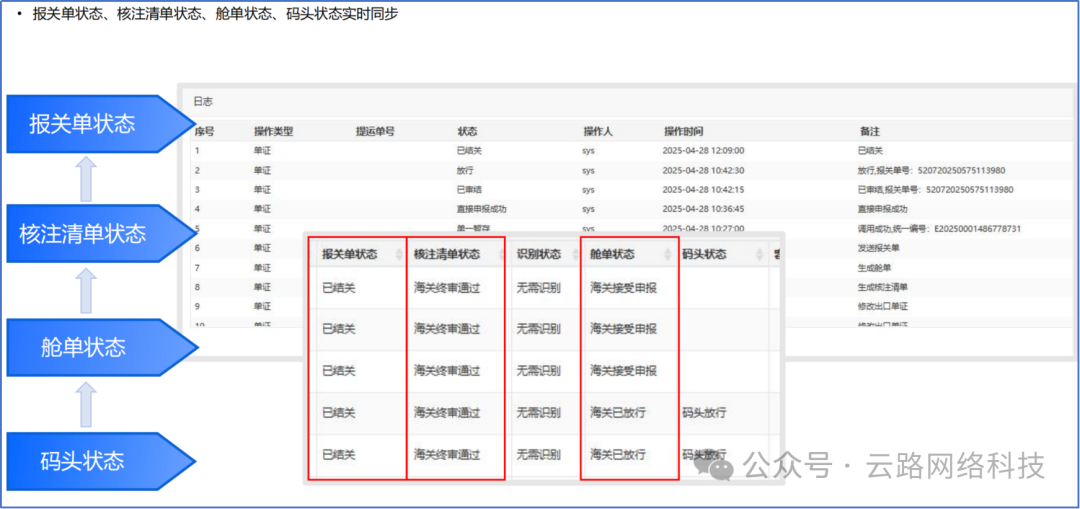Viewport: 1080px width, 509px height.
Task: Select the 日志 panel title
Action: tap(203, 101)
